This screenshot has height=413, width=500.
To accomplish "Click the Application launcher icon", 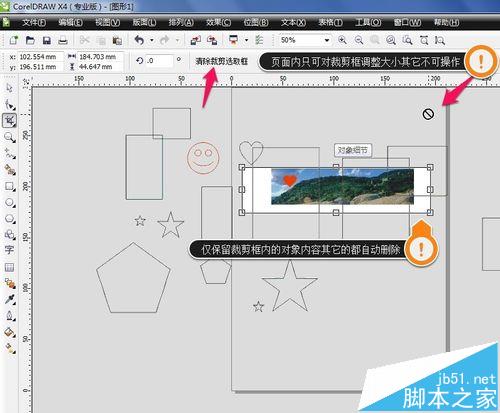I will [x=234, y=40].
